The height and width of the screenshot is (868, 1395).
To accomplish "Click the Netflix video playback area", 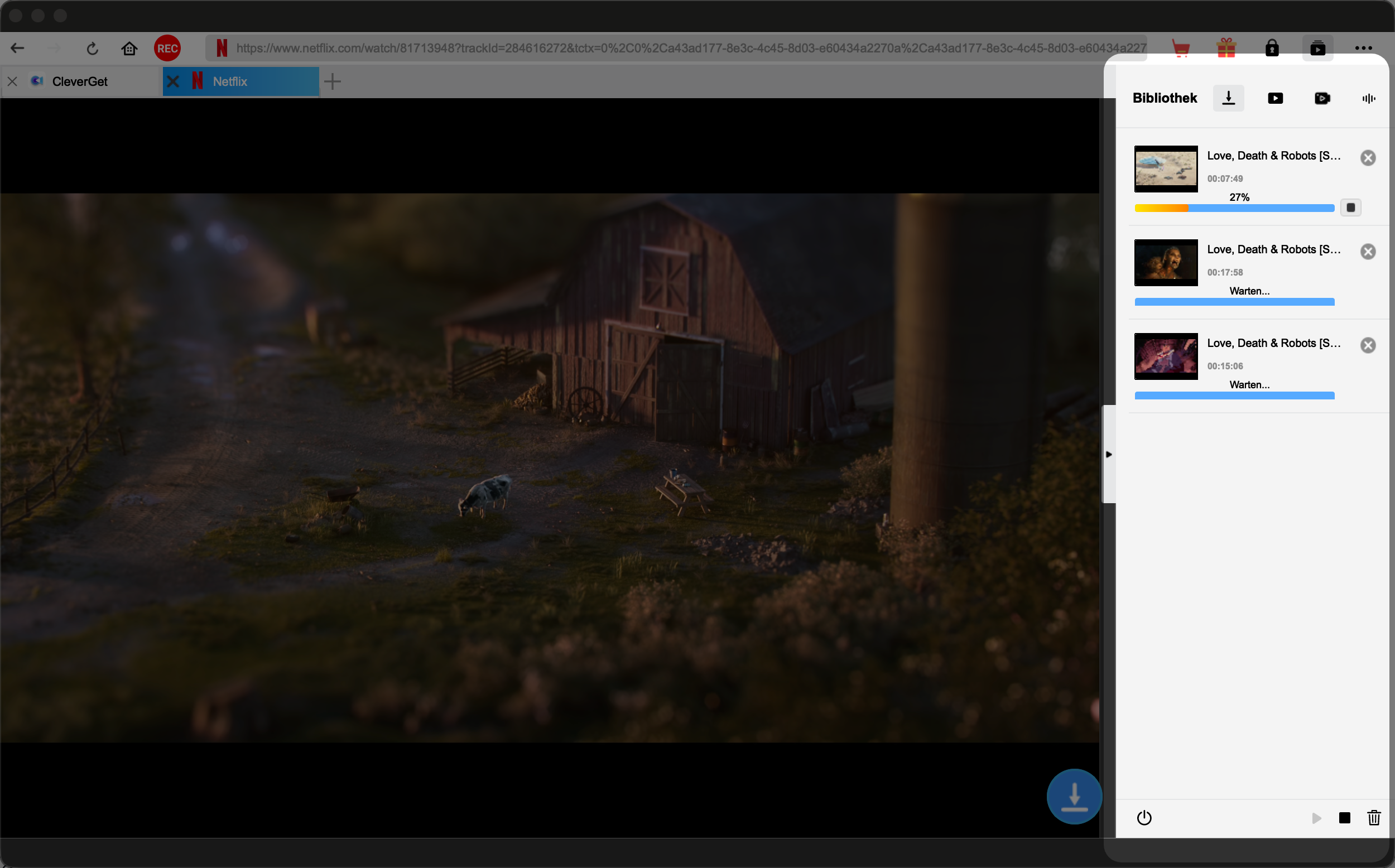I will [x=550, y=468].
